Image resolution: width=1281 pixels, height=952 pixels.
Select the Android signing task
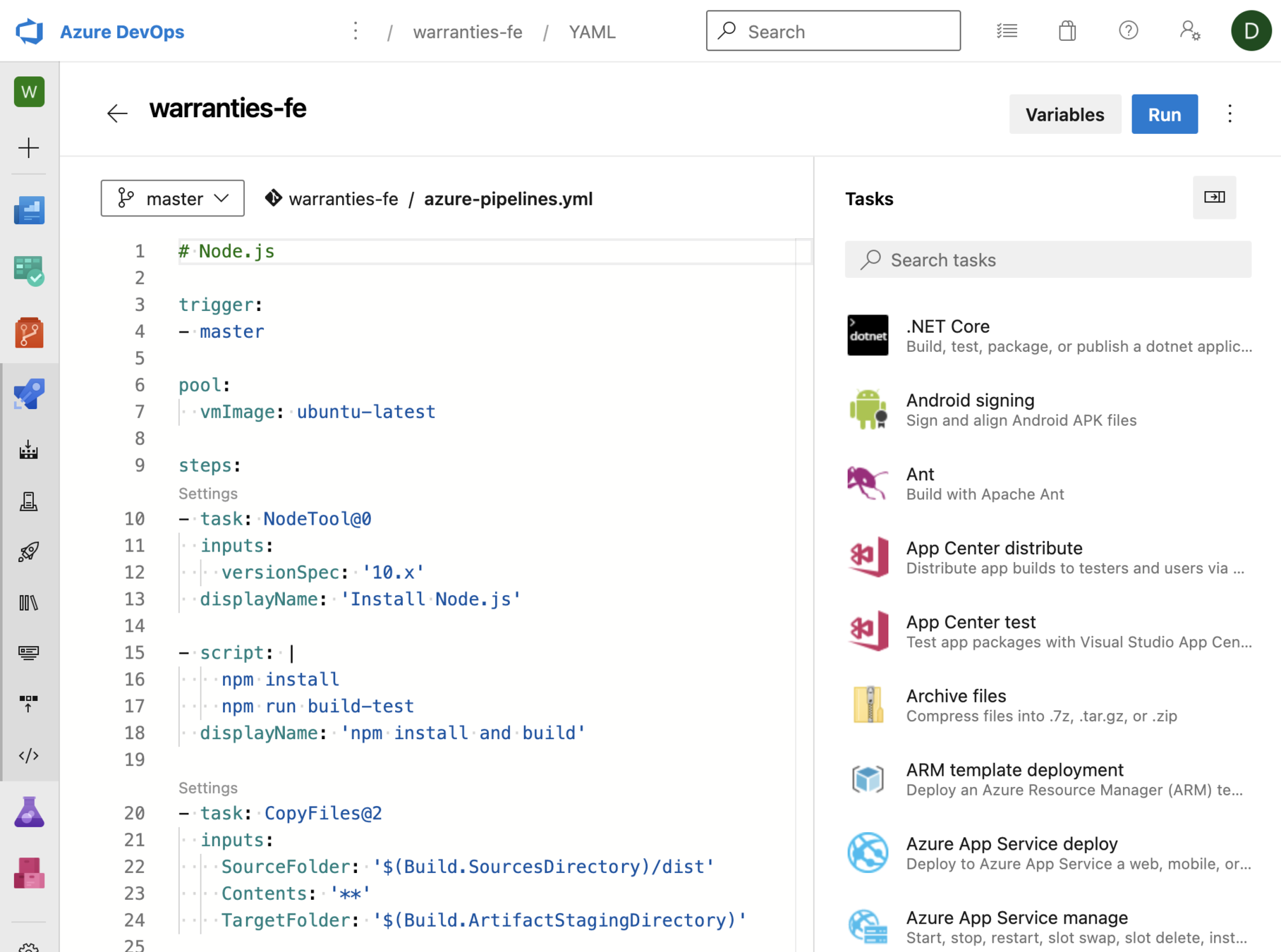[x=1048, y=410]
